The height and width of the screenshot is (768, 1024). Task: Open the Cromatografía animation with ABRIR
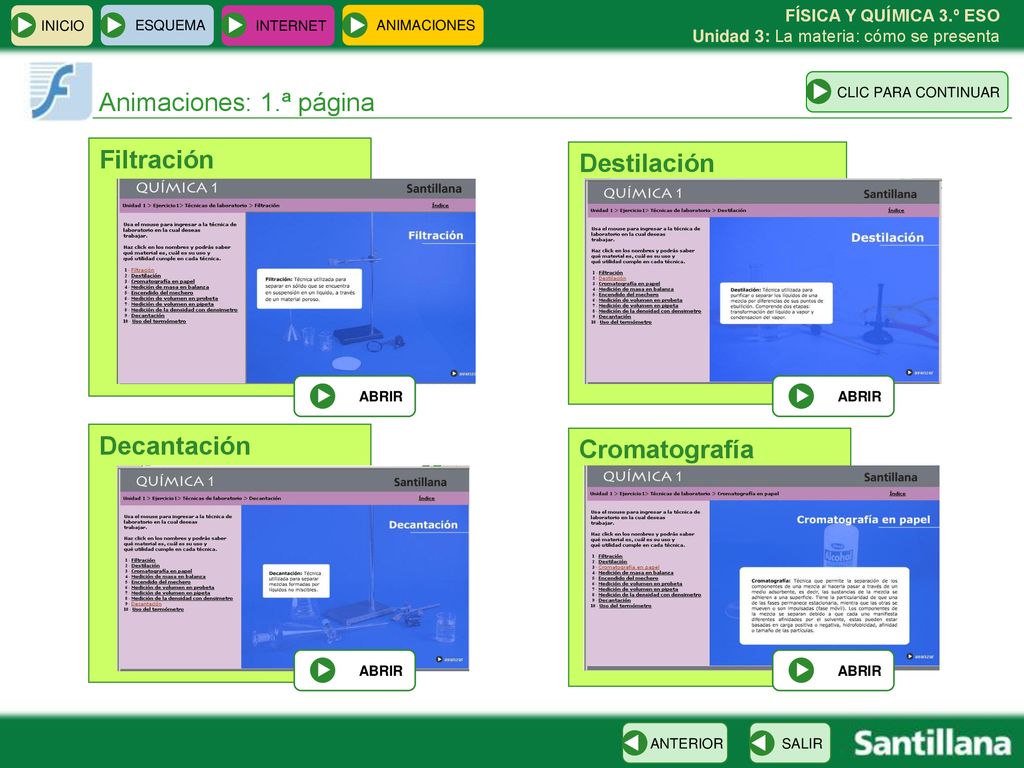click(833, 670)
